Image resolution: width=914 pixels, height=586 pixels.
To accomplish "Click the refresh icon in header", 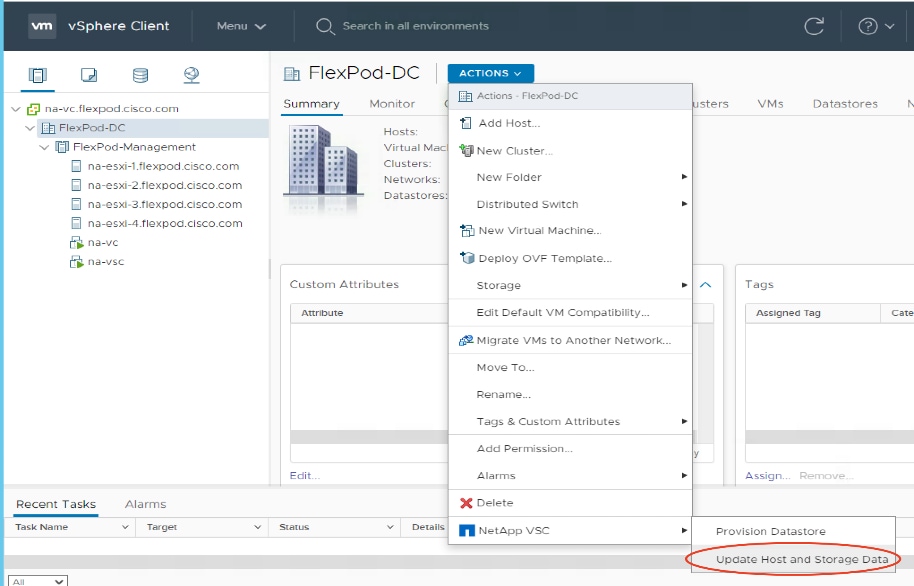I will click(x=814, y=26).
